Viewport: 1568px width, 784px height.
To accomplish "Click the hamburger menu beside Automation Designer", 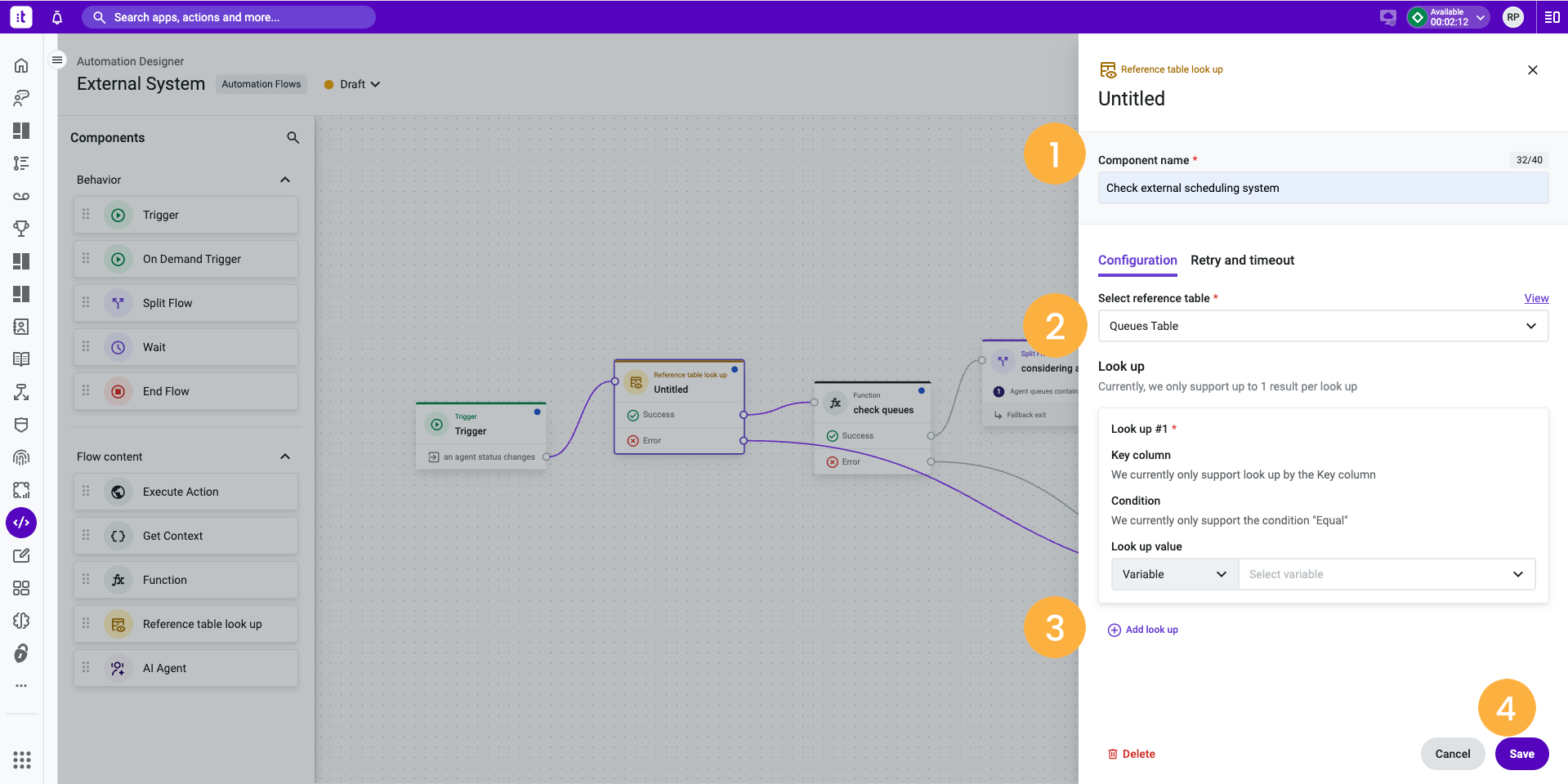I will click(57, 60).
